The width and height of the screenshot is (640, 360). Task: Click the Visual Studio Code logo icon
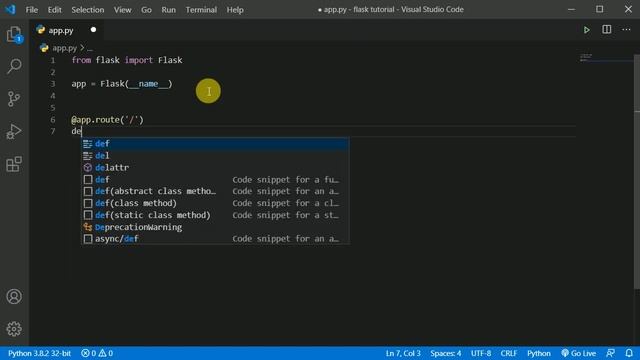pyautogui.click(x=10, y=9)
